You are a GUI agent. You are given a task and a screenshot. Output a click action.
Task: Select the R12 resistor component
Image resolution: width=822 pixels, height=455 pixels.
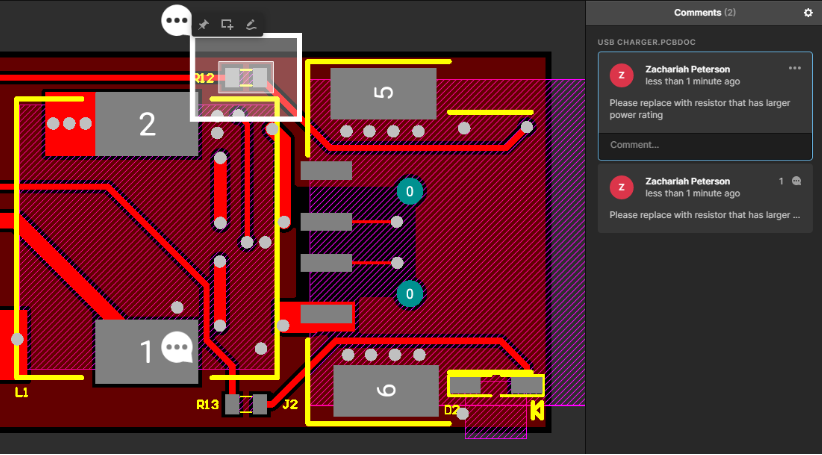coord(246,78)
